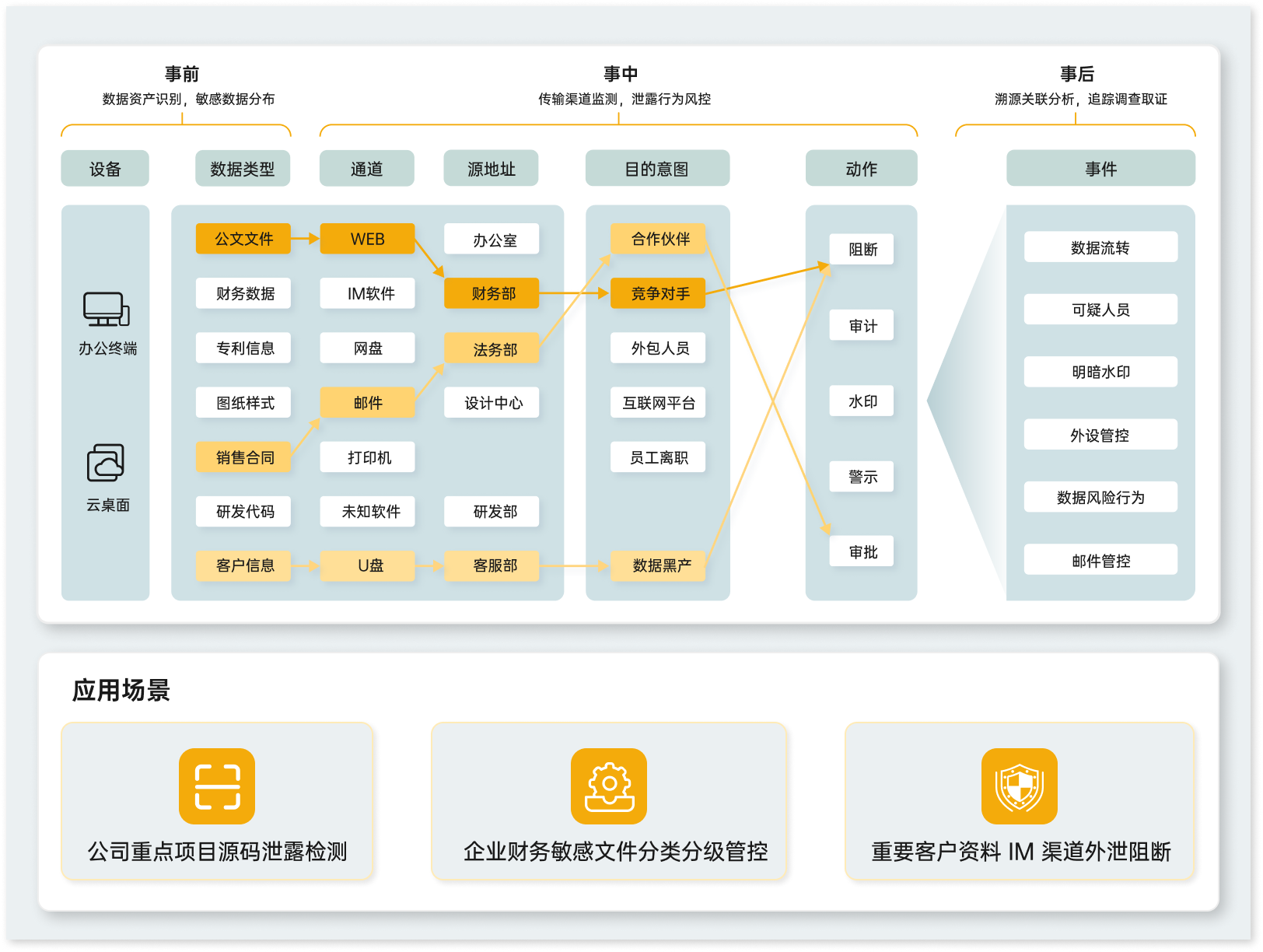Image resolution: width=1263 pixels, height=952 pixels.
Task: Click the 财务部 source address box
Action: click(x=492, y=293)
